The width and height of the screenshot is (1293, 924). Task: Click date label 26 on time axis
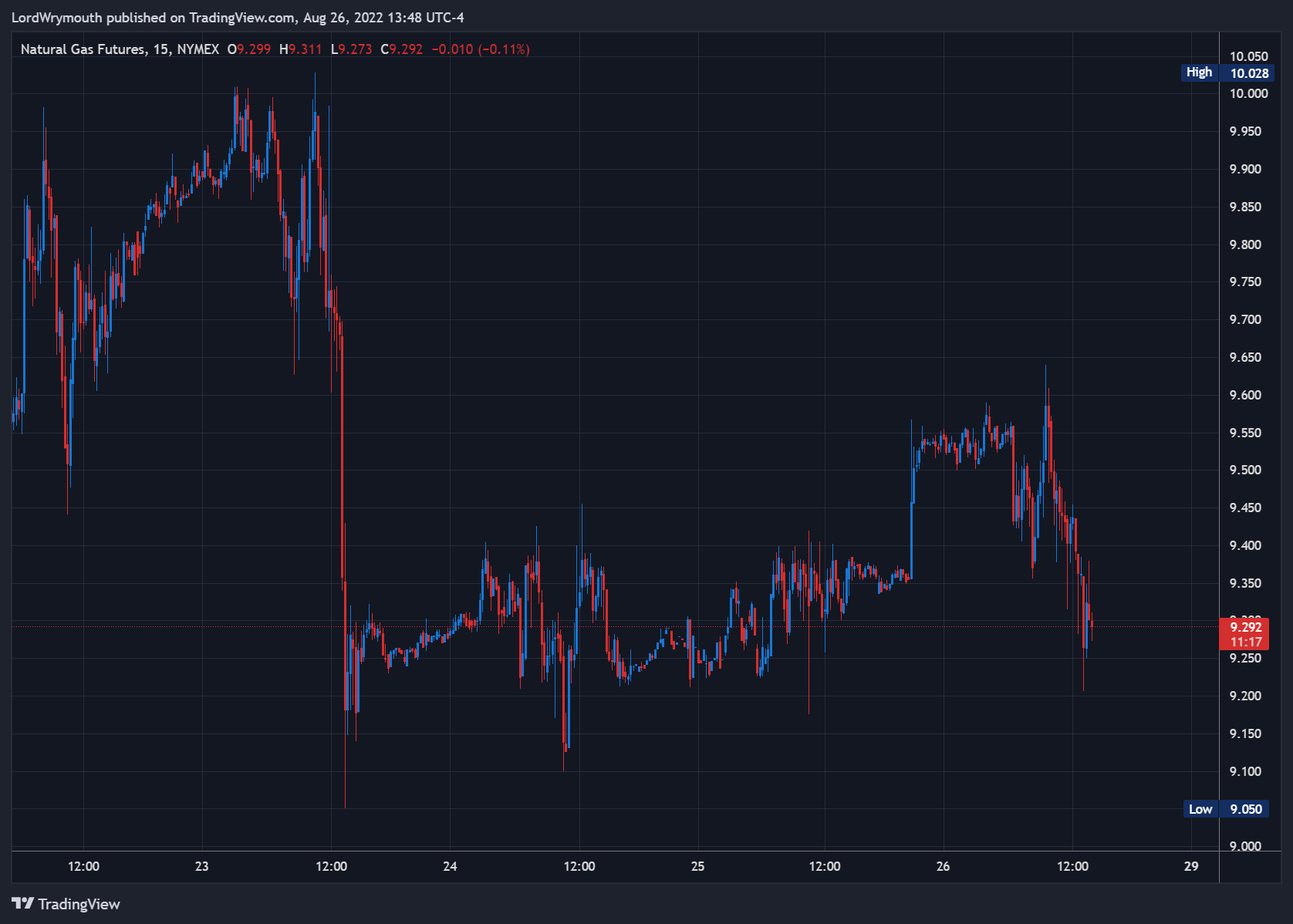943,866
